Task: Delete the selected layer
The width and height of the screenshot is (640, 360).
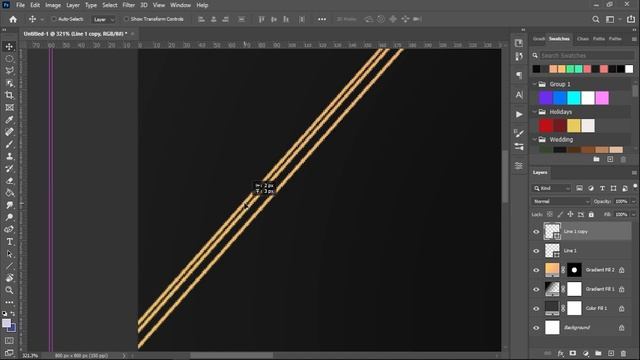Action: click(x=623, y=353)
